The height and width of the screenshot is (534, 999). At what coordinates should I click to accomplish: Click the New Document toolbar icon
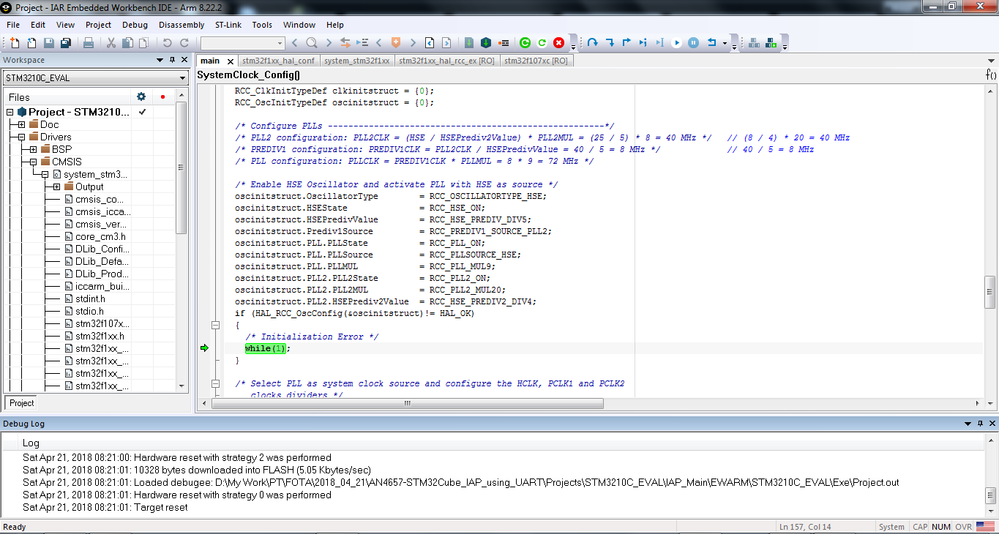pyautogui.click(x=15, y=43)
